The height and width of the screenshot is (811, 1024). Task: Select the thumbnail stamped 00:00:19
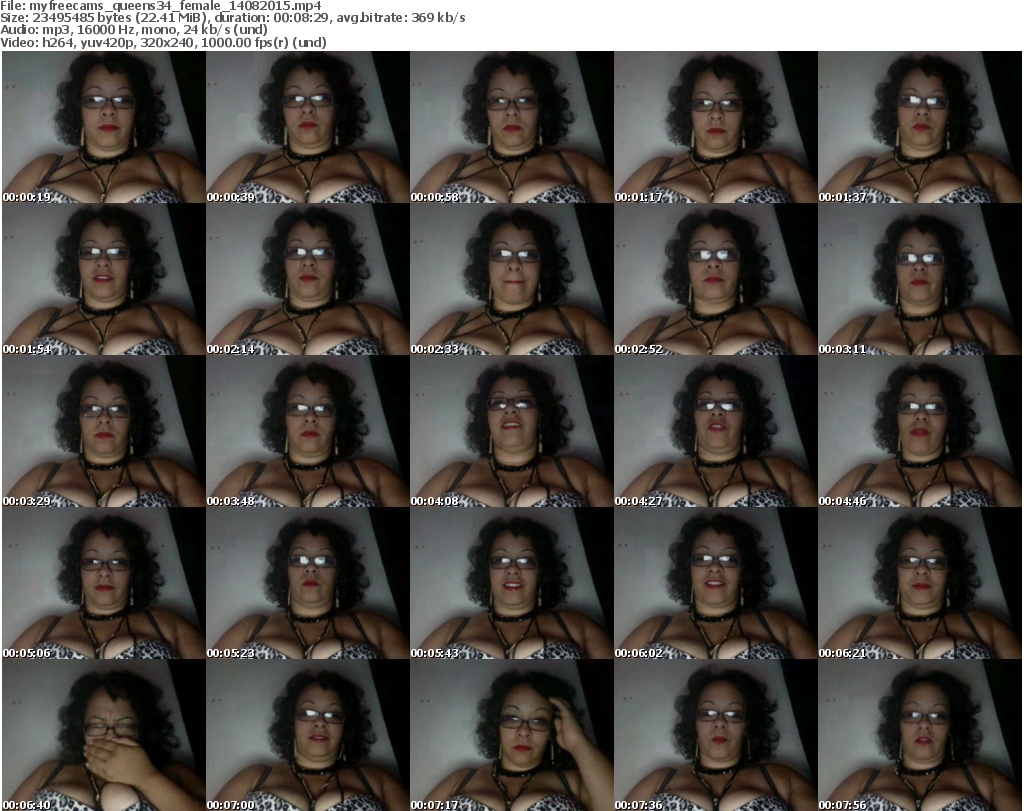(104, 127)
